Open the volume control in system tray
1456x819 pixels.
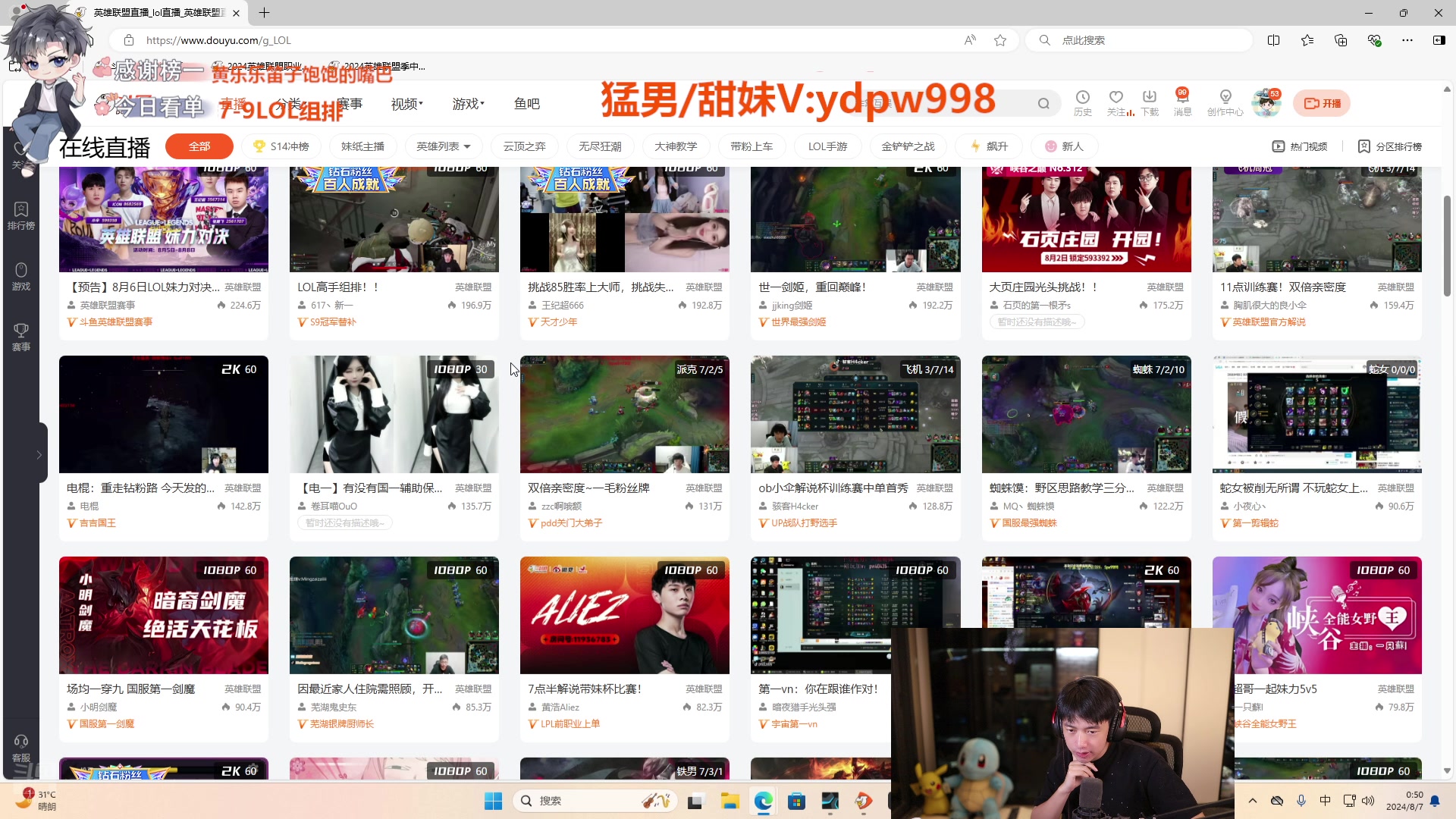coord(1368,801)
